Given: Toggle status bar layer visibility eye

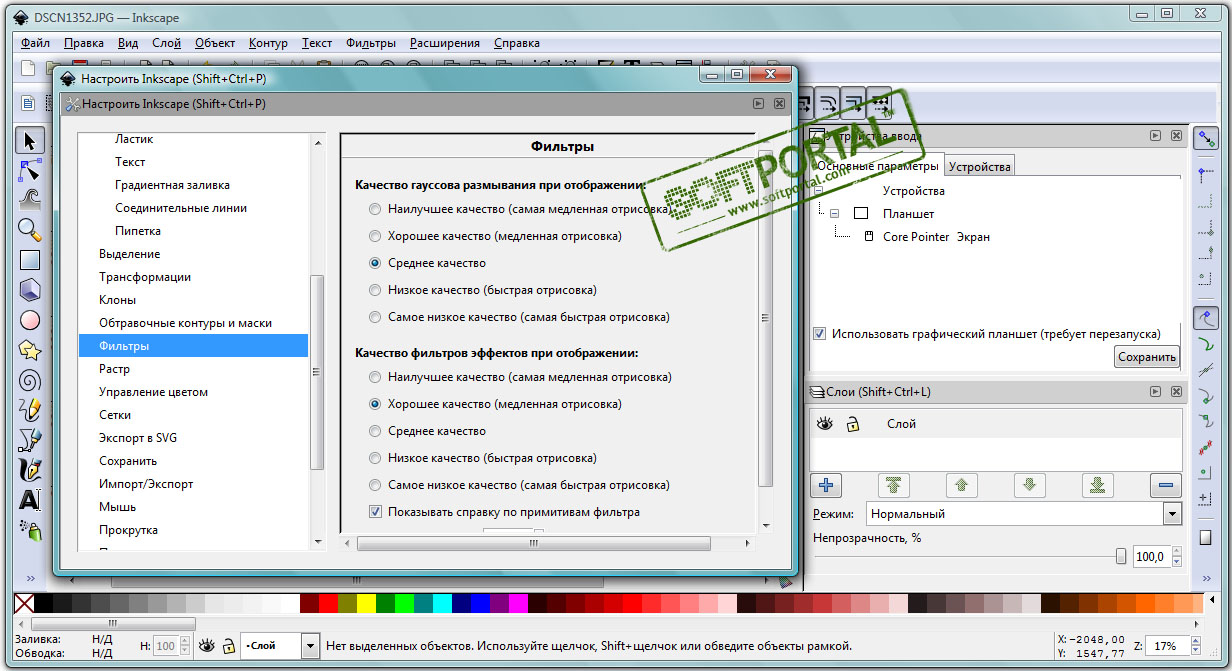Looking at the screenshot, I should point(207,646).
